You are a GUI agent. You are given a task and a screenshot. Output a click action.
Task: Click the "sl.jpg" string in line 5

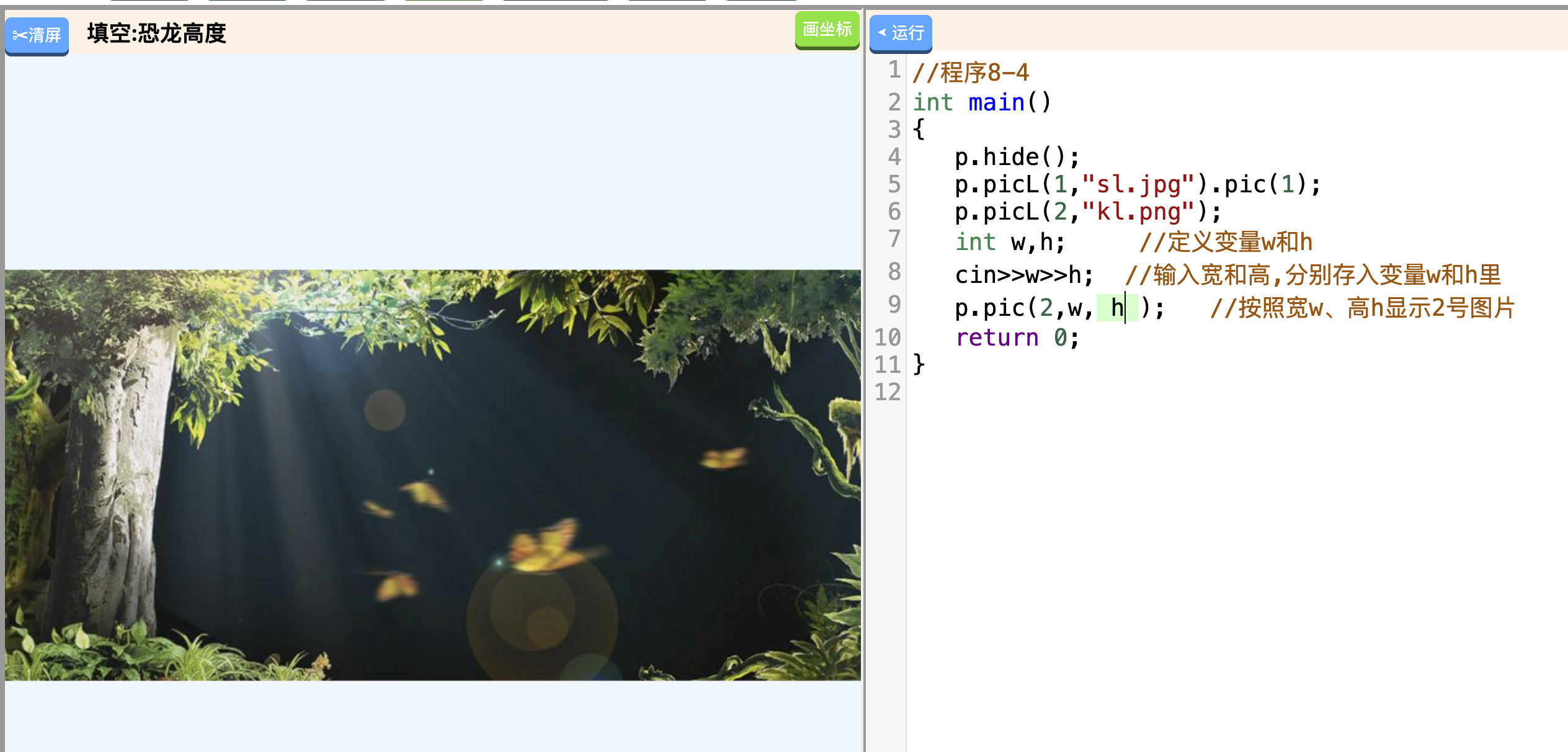click(1138, 184)
